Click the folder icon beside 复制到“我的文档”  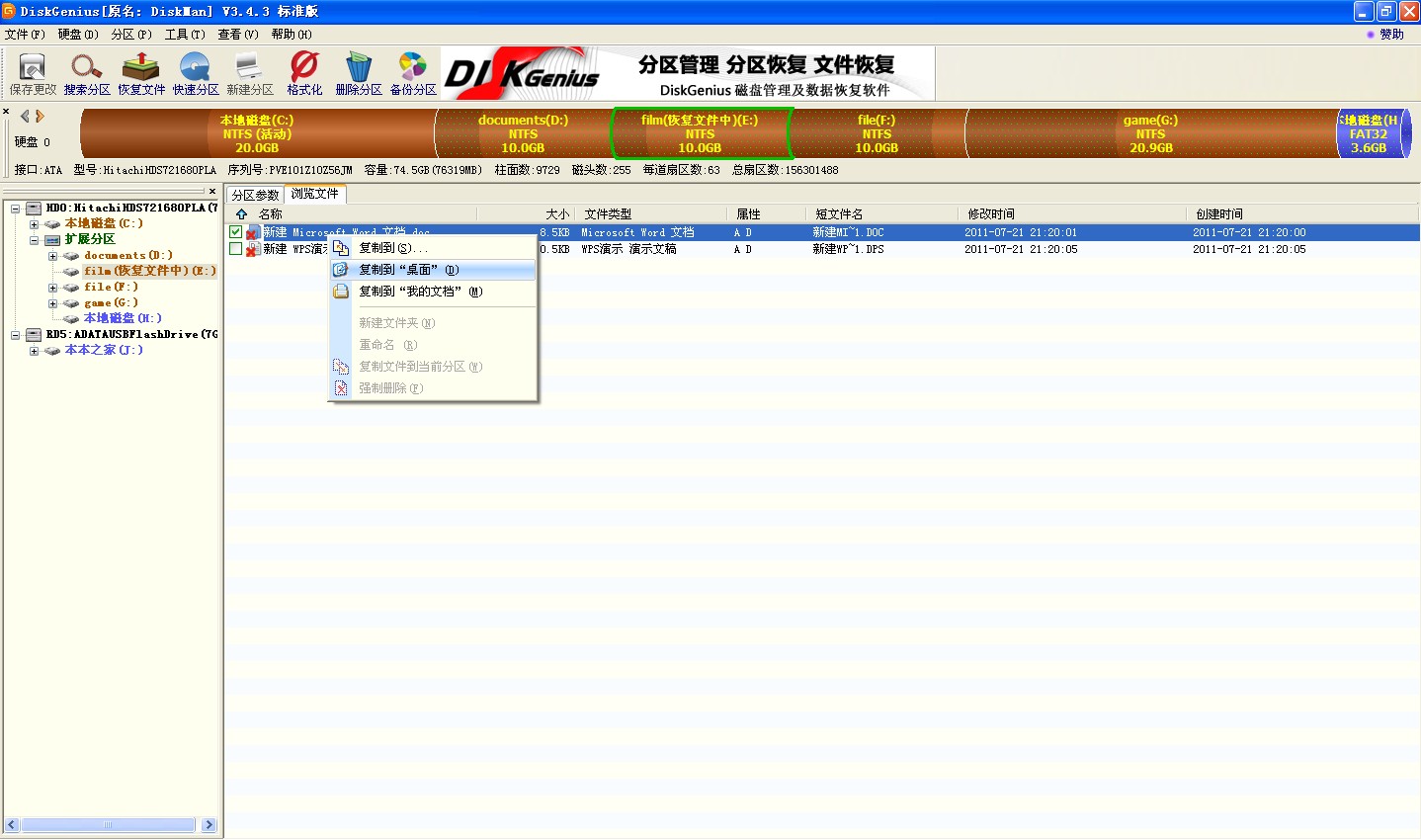341,292
